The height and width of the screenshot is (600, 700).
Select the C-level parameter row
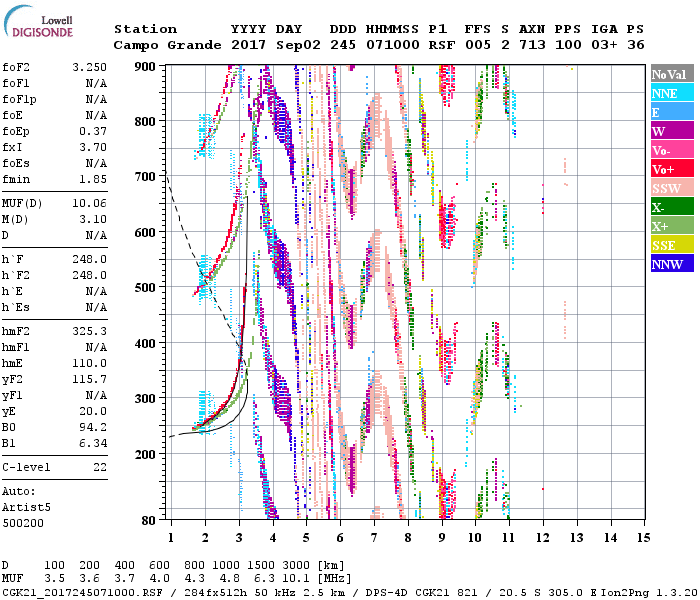(55, 468)
